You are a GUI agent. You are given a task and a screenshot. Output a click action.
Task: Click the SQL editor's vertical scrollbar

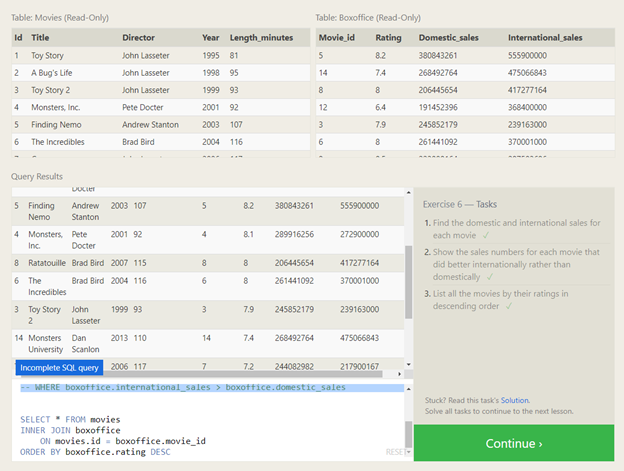[x=407, y=432]
